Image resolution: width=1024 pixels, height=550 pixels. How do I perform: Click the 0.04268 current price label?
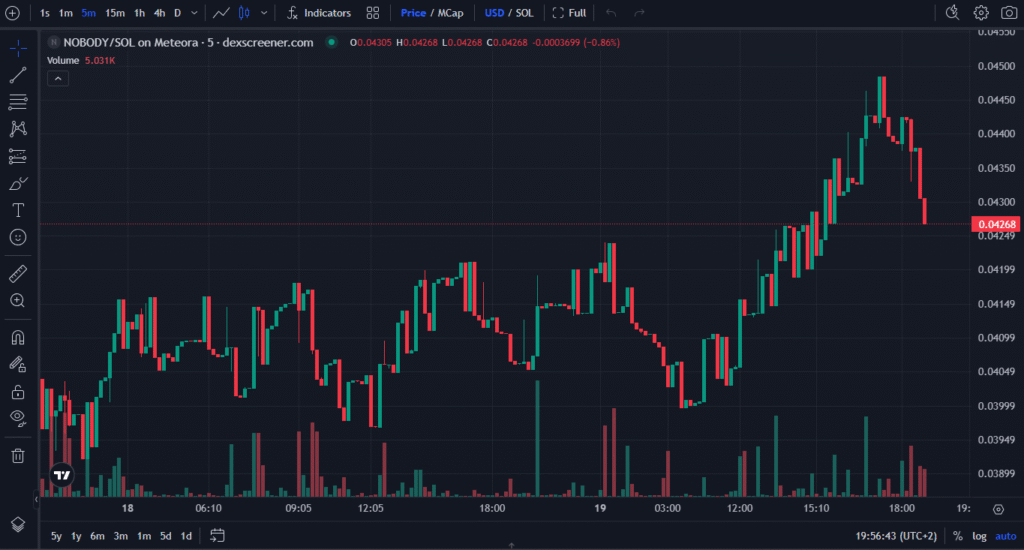tap(995, 224)
